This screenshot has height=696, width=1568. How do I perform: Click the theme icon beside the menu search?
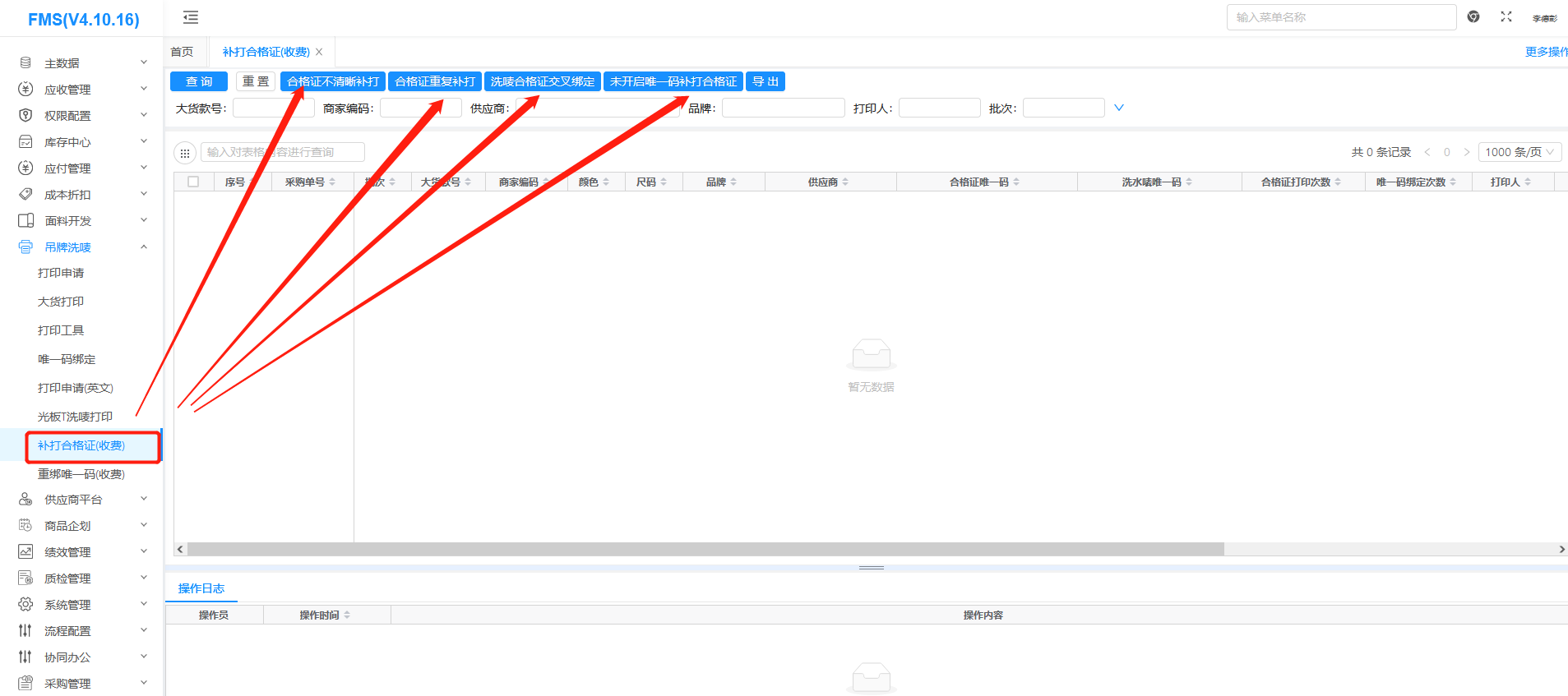(x=1473, y=16)
